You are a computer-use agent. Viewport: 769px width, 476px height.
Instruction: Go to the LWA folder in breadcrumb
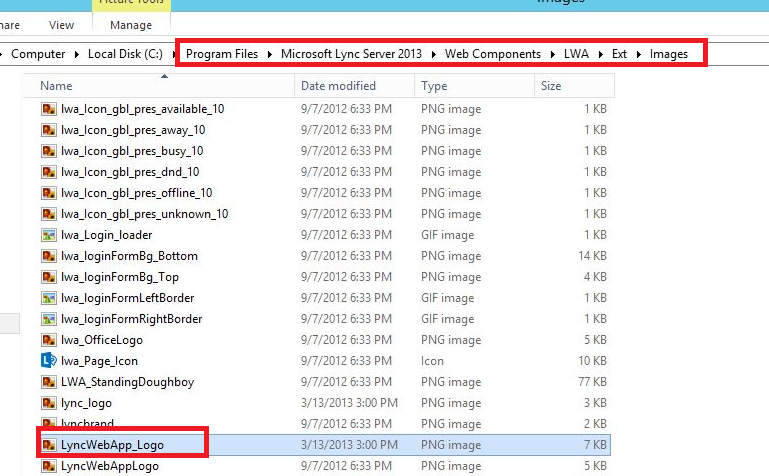[577, 54]
